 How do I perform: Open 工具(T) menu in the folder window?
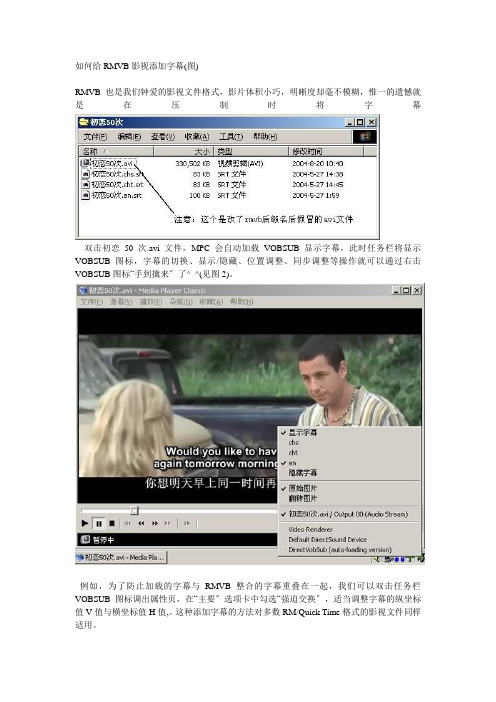point(231,137)
